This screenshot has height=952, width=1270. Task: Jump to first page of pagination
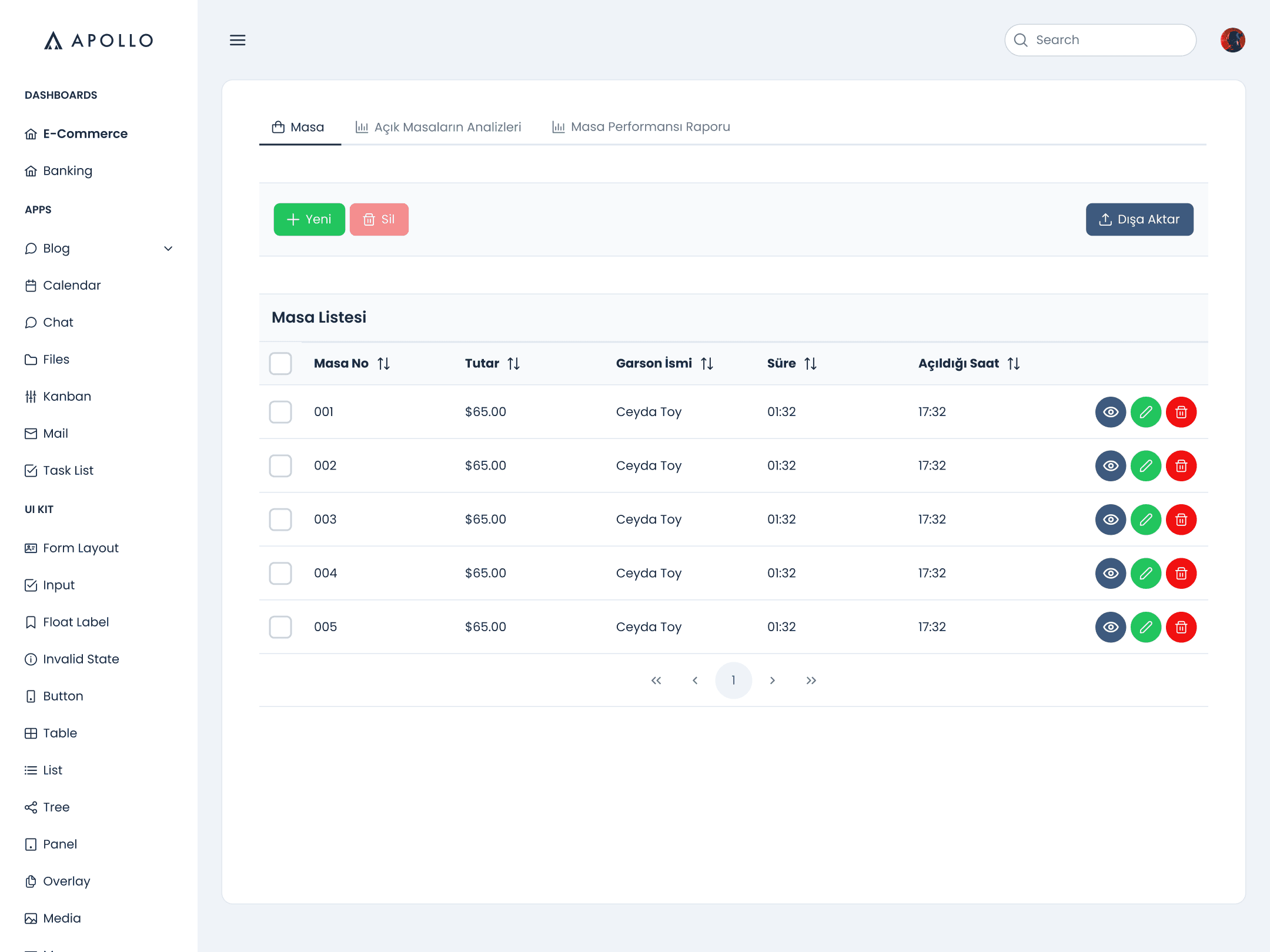[656, 681]
